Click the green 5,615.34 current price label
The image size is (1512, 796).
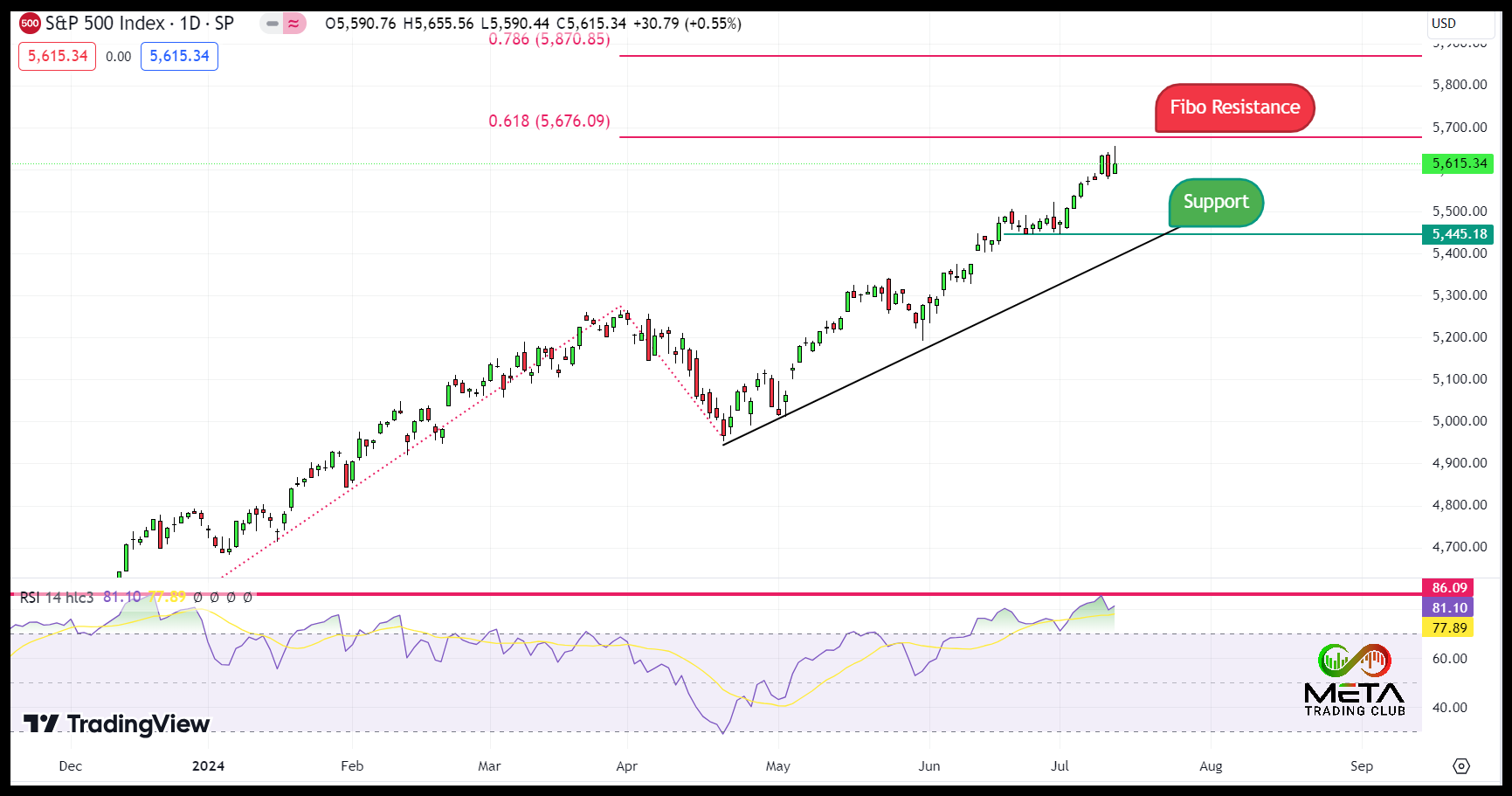pyautogui.click(x=1459, y=163)
